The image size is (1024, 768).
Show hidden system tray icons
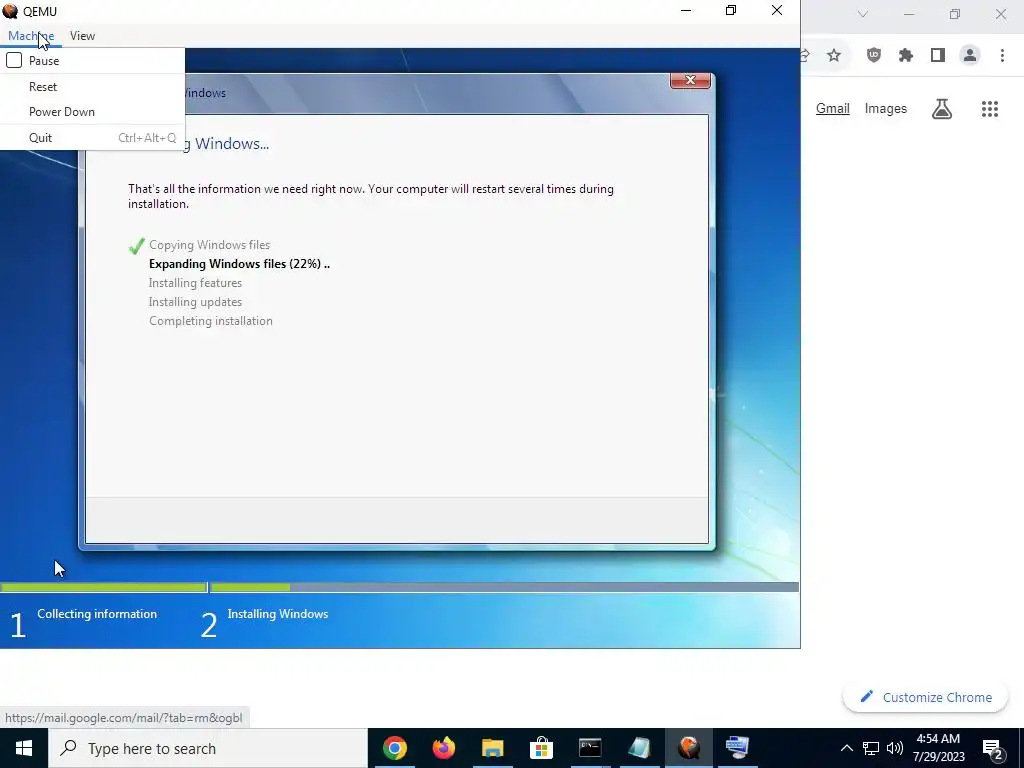pos(846,748)
